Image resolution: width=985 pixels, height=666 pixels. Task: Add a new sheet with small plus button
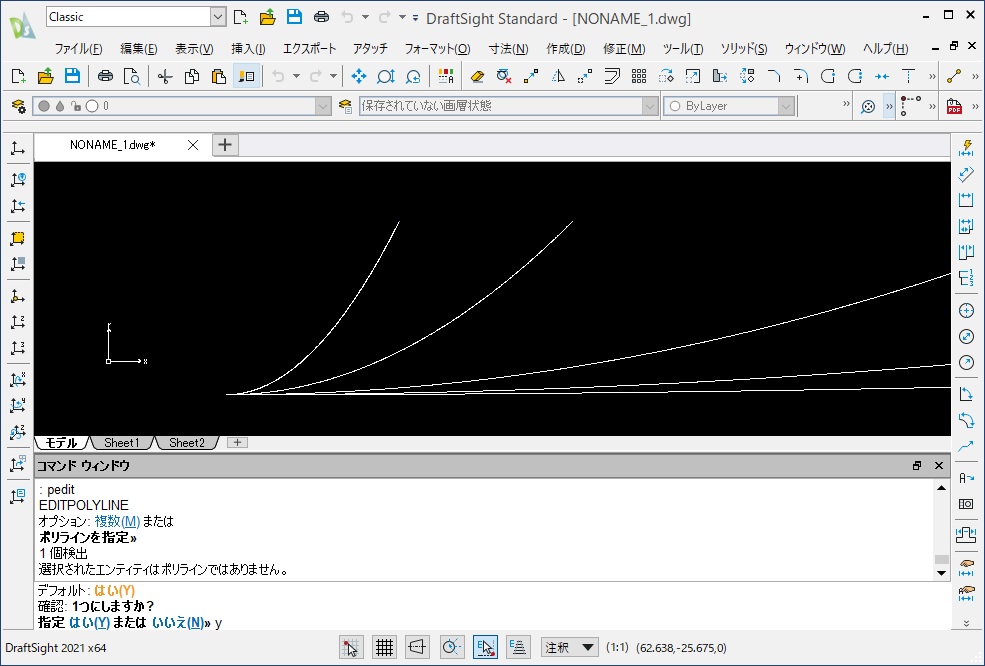pyautogui.click(x=237, y=443)
